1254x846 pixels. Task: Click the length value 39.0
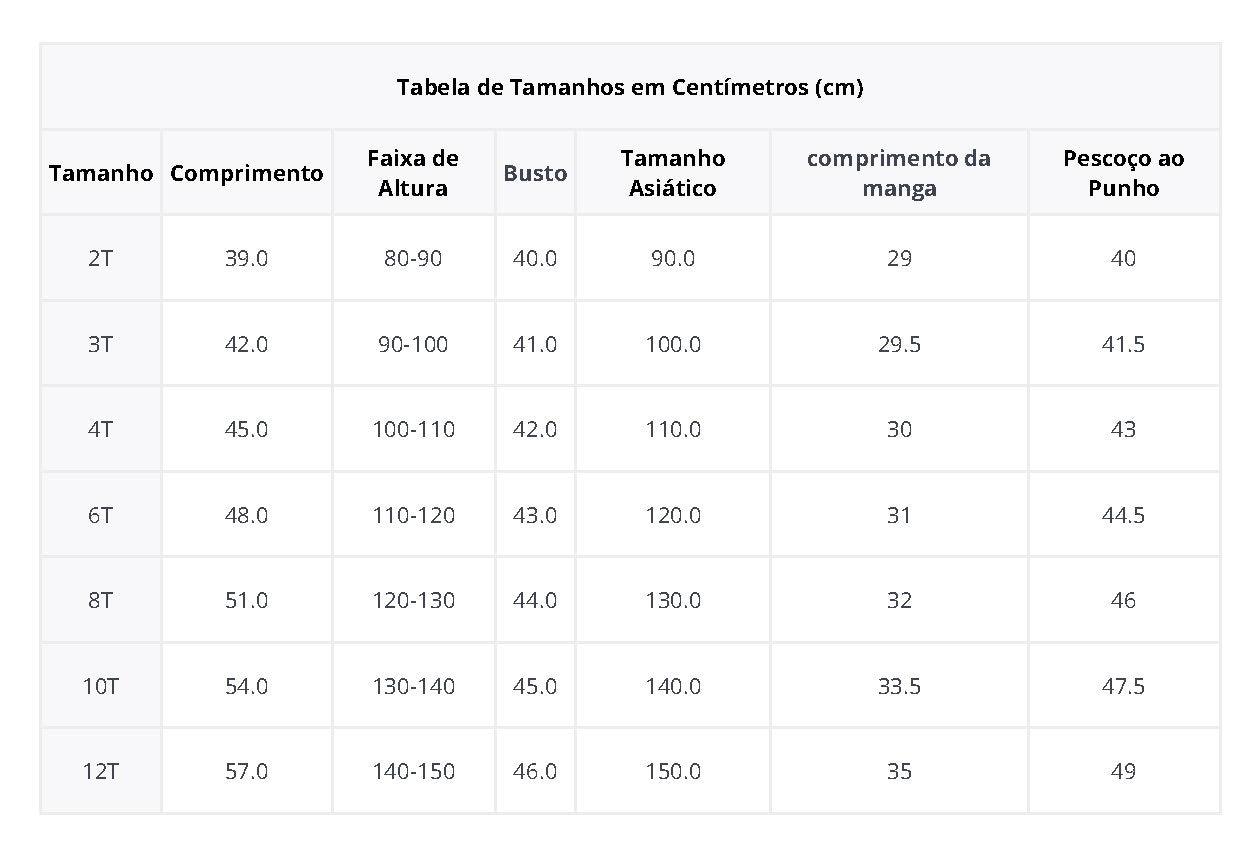[247, 258]
